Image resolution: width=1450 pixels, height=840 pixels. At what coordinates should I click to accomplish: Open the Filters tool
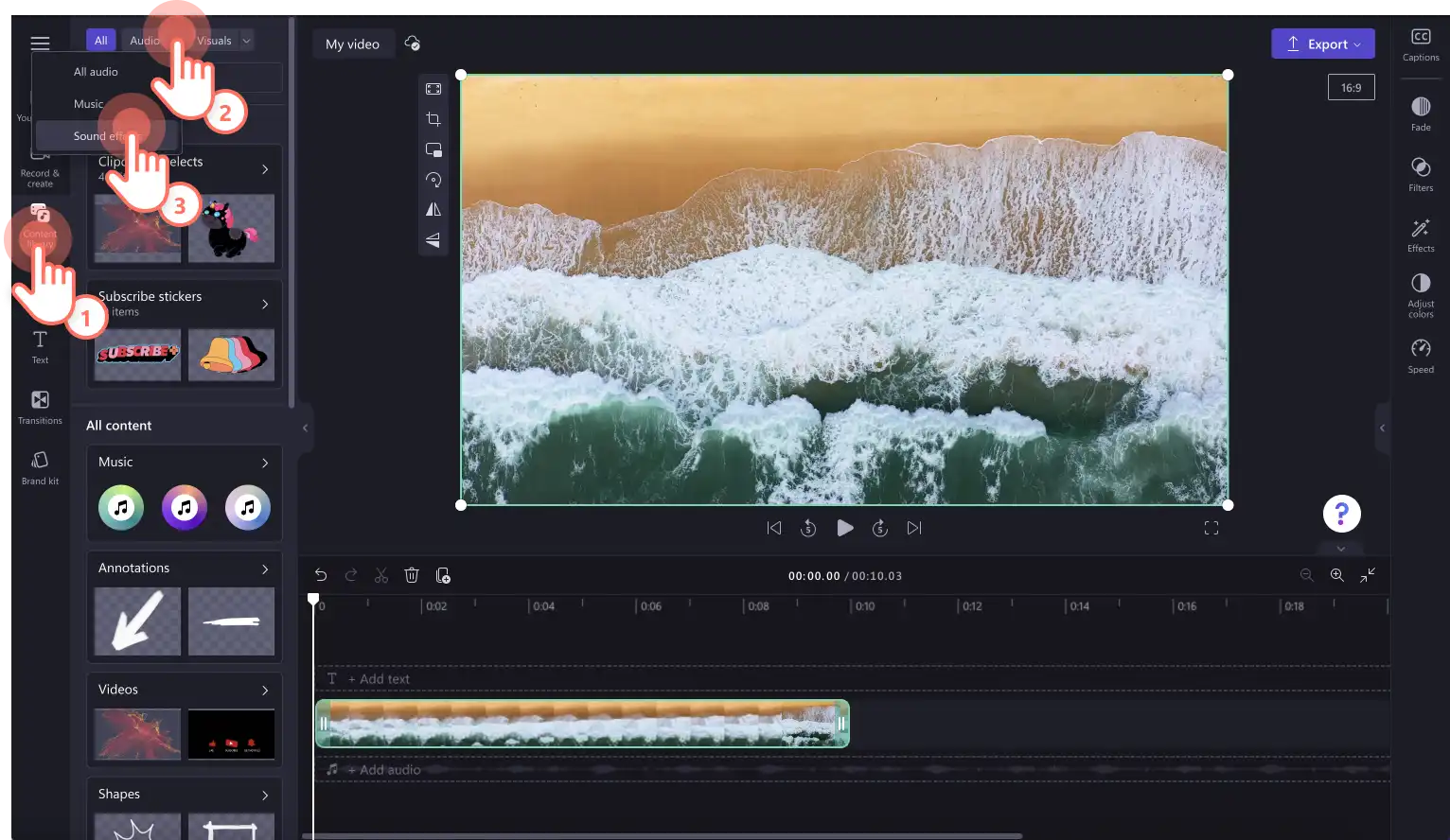(1421, 174)
